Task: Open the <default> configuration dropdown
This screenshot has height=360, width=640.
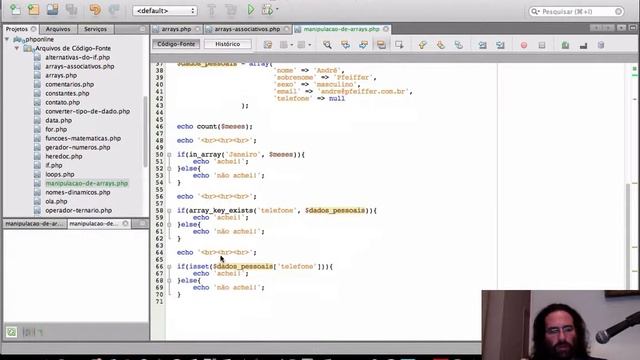Action: tap(165, 11)
